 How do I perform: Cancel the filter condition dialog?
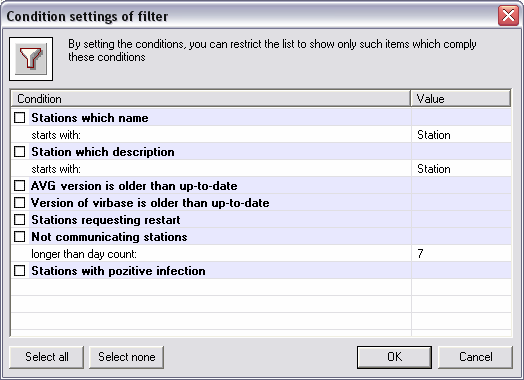(475, 357)
